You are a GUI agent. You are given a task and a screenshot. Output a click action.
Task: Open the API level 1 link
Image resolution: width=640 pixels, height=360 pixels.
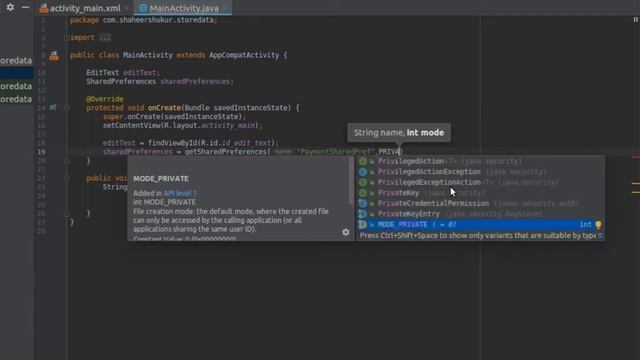point(180,193)
